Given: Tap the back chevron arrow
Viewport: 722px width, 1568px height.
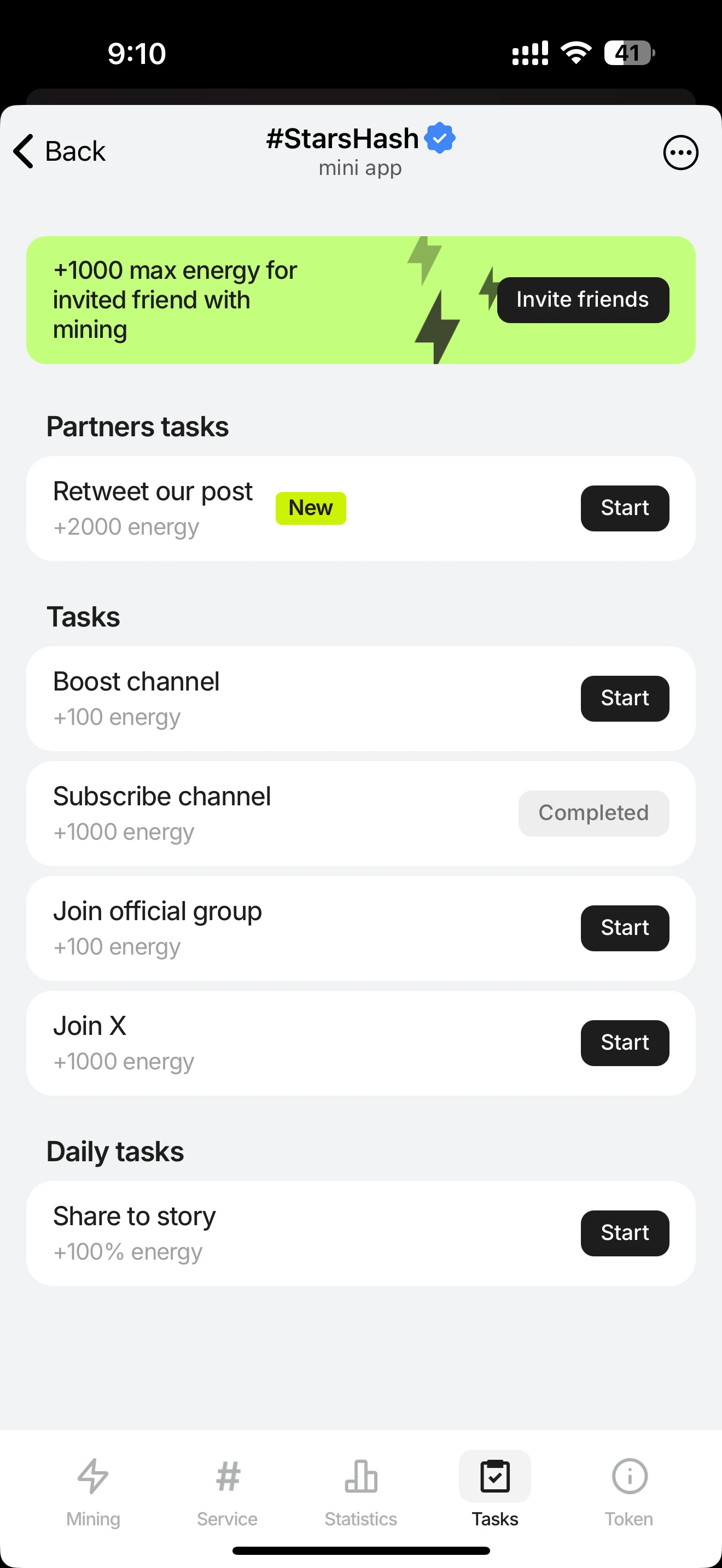Looking at the screenshot, I should (24, 151).
